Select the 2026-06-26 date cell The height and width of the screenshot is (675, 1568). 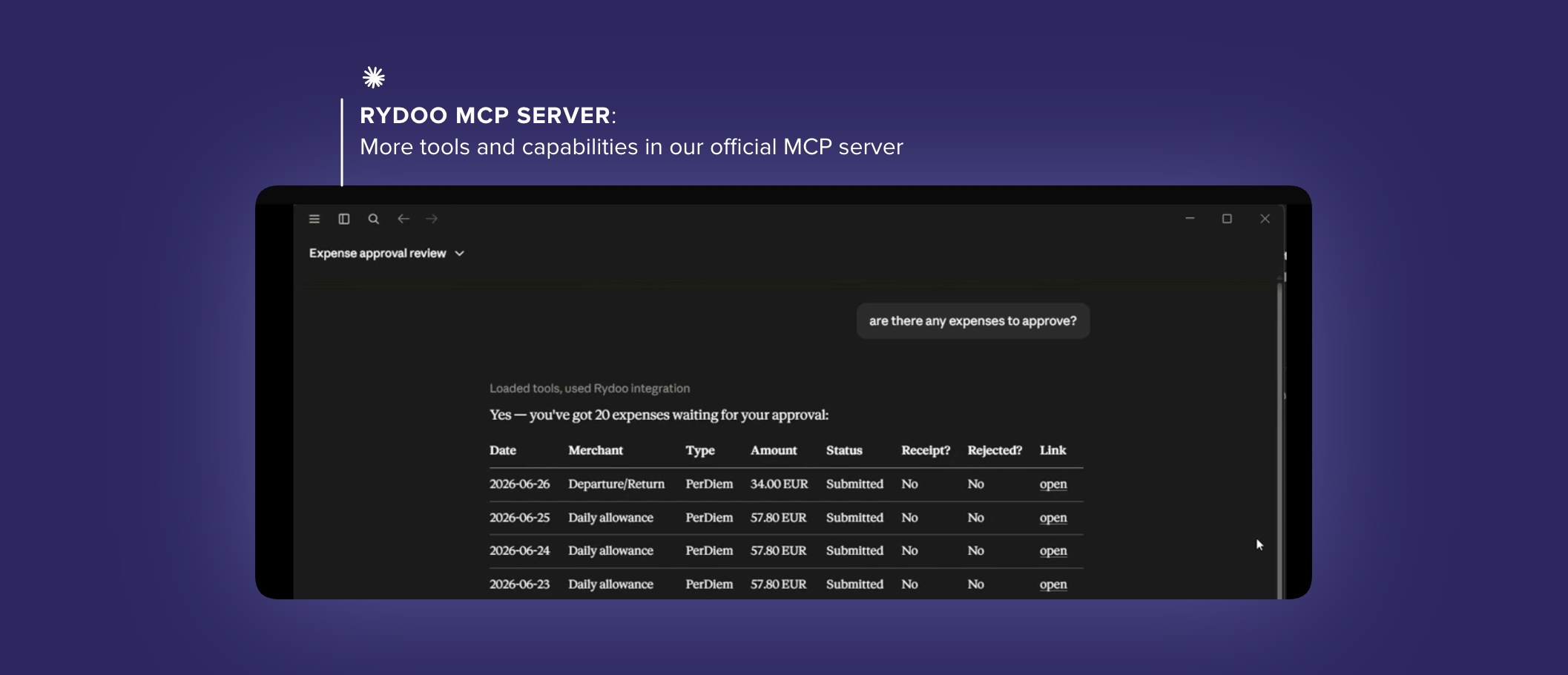pos(519,484)
